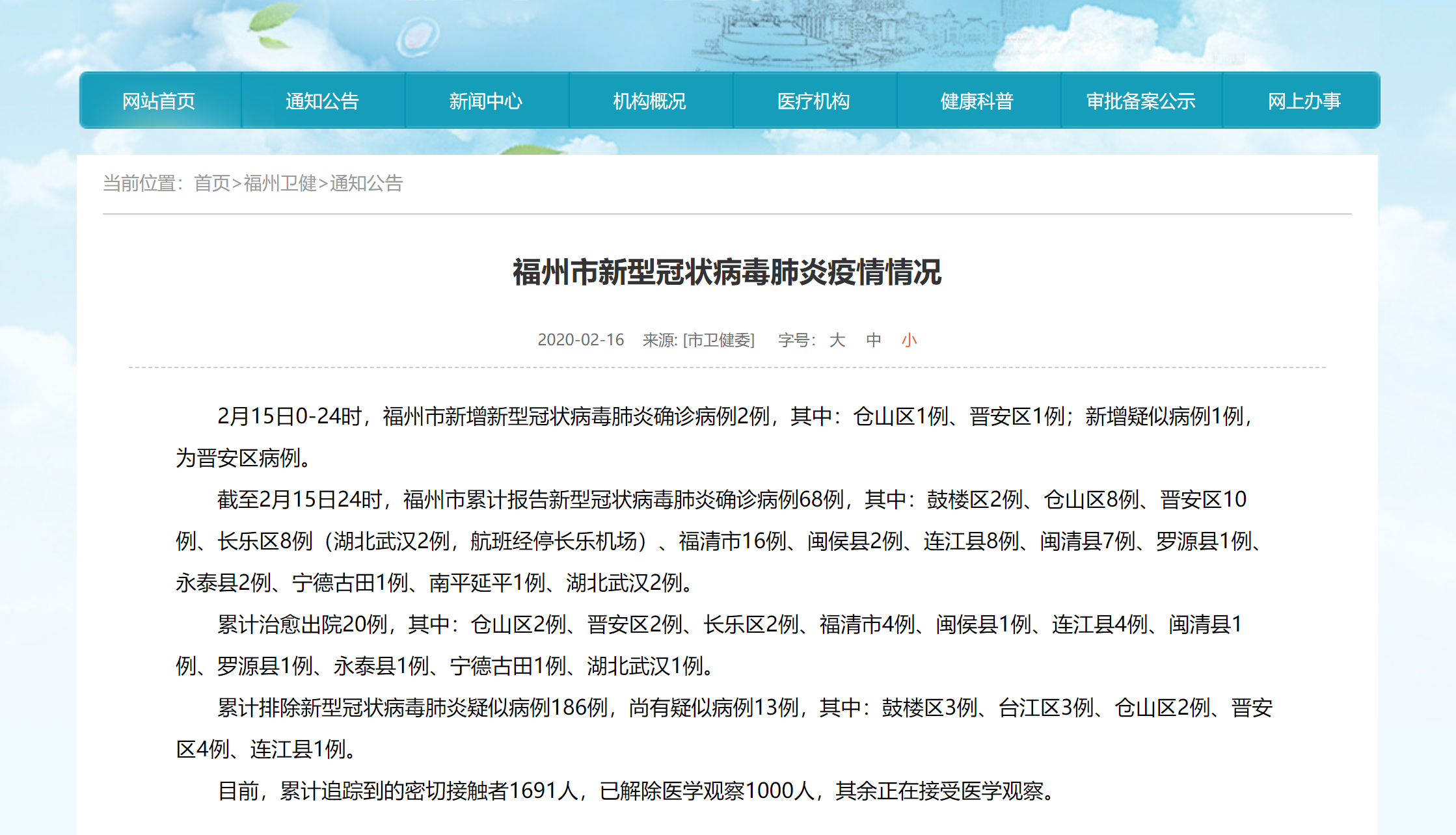Go to 新闻中心 section
Viewport: 1456px width, 835px height.
tap(487, 101)
